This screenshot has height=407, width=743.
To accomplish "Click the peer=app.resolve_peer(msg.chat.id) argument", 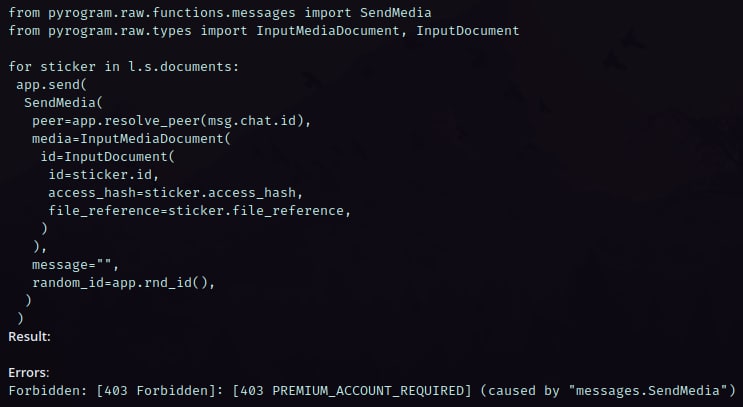I will [172, 121].
